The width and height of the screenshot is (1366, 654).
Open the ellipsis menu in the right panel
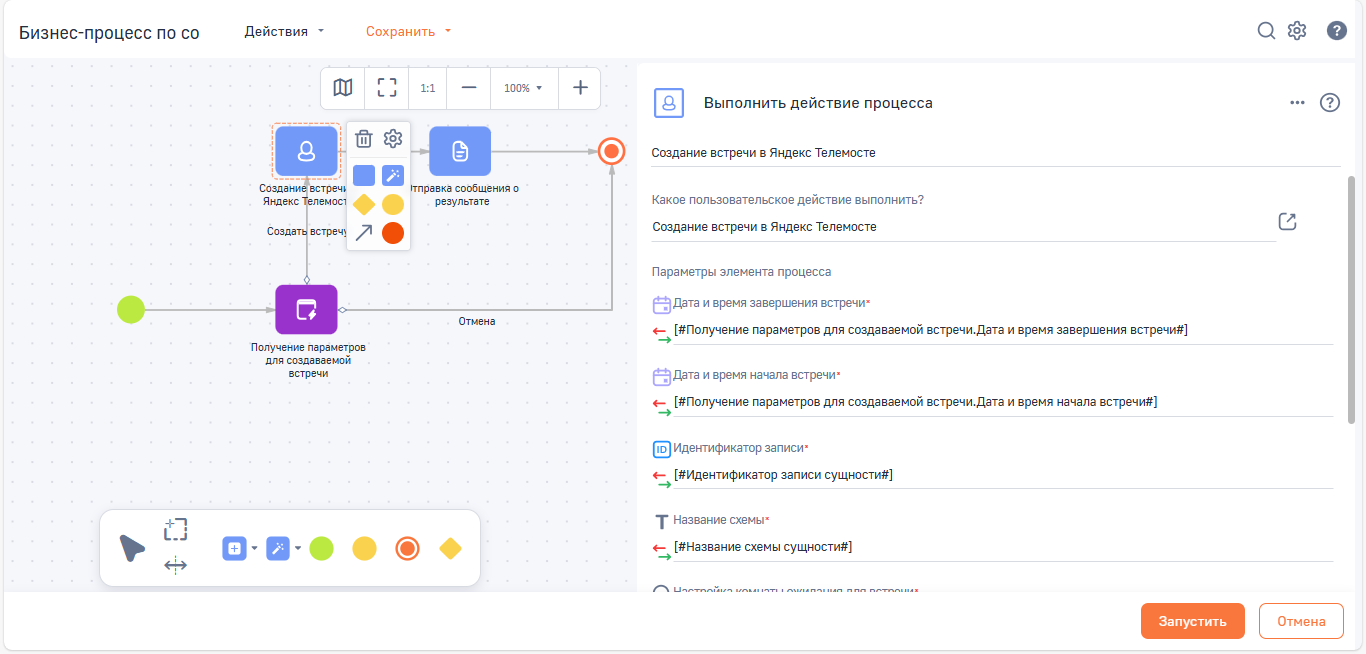1297,101
